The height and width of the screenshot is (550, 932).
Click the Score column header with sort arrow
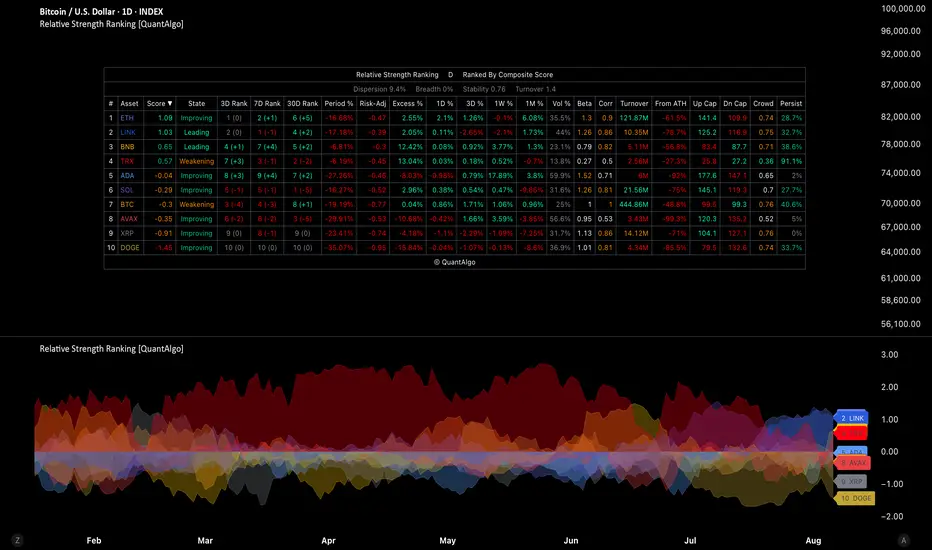(x=159, y=103)
